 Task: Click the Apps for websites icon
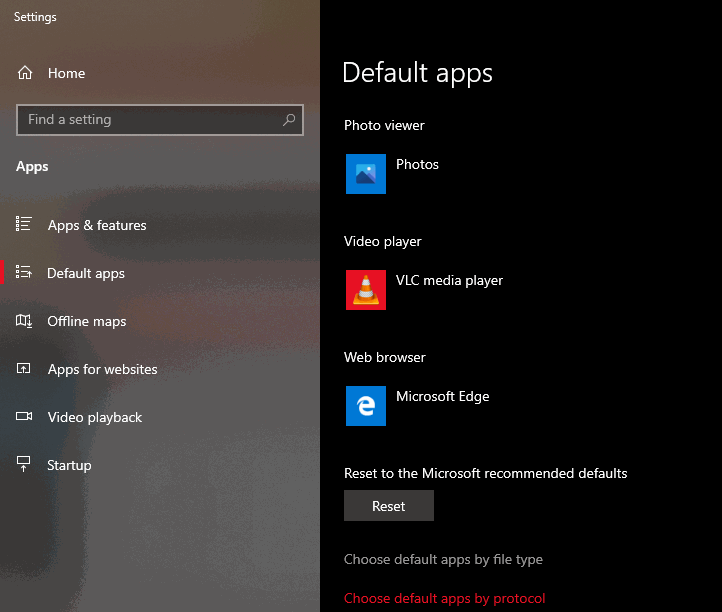pos(23,368)
